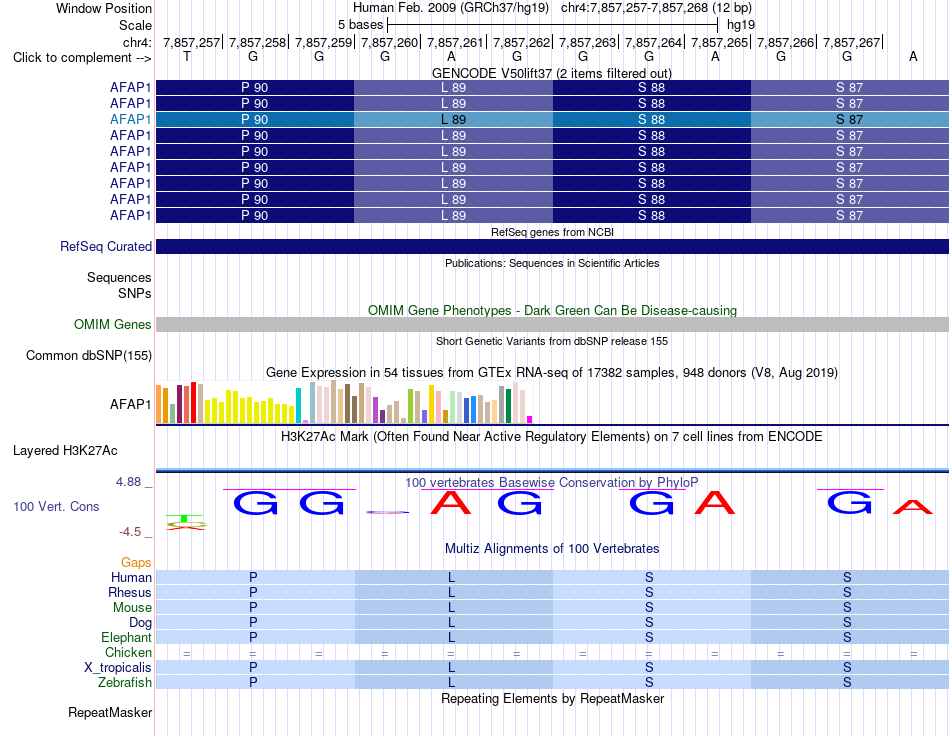Click the GTEx colored tissue expression bar chart
This screenshot has height=736, width=950.
(344, 402)
